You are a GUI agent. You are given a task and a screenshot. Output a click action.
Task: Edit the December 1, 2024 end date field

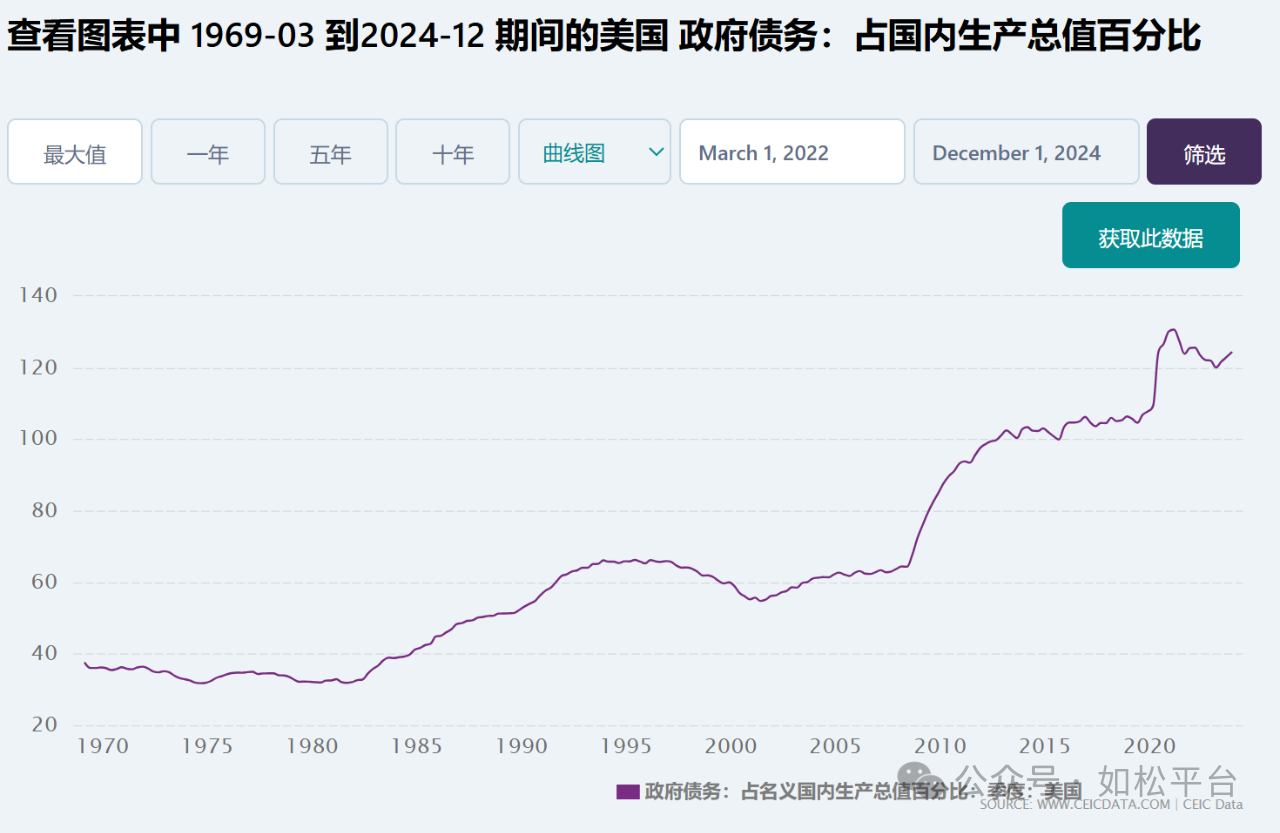(1026, 152)
